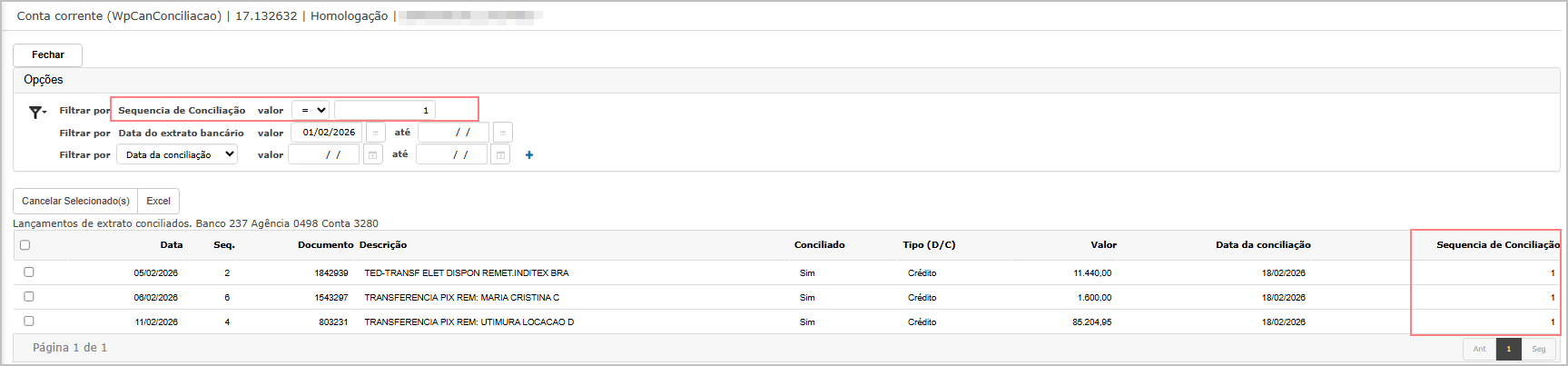
Task: Click the filter funnel icon
Action: click(x=36, y=112)
